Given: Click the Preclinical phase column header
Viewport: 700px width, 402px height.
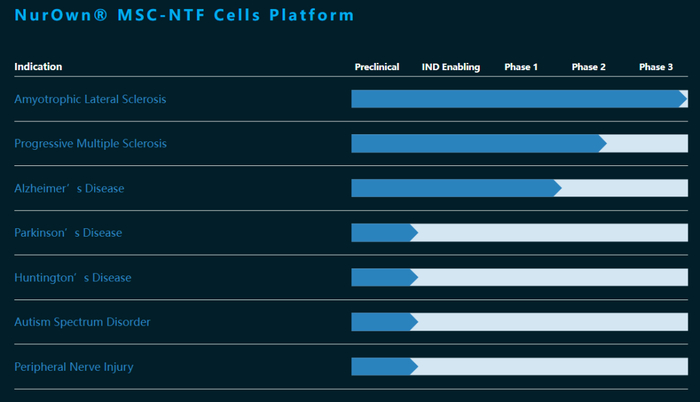Looking at the screenshot, I should (377, 67).
